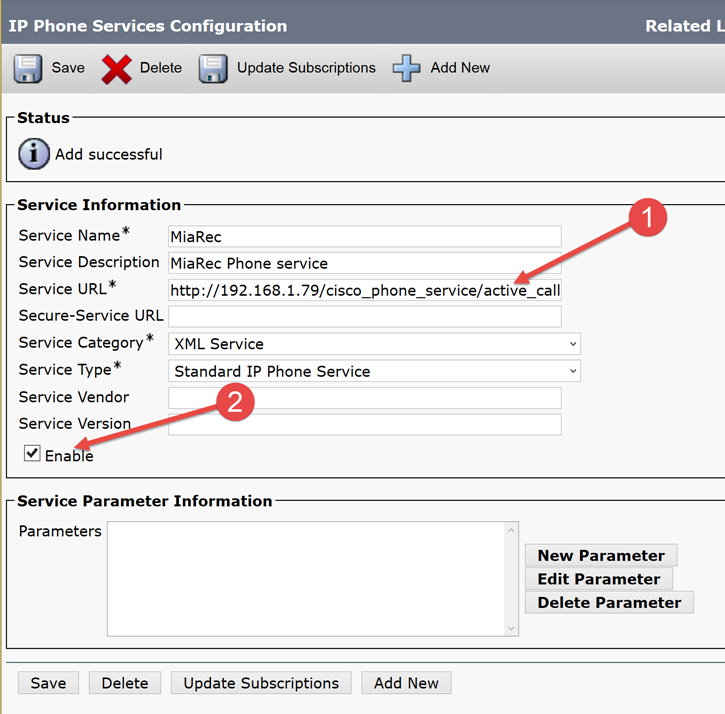Click the bottom Delete button
The width and height of the screenshot is (725, 714).
(125, 683)
